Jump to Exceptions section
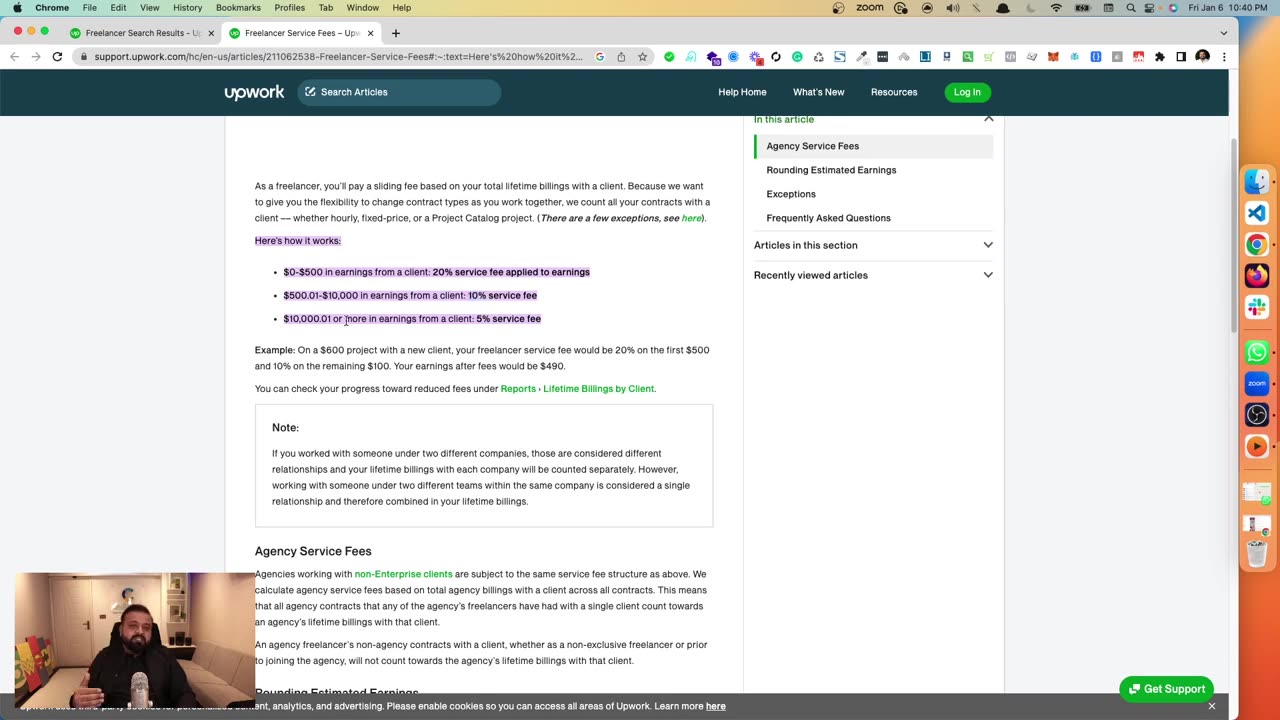 (x=791, y=194)
